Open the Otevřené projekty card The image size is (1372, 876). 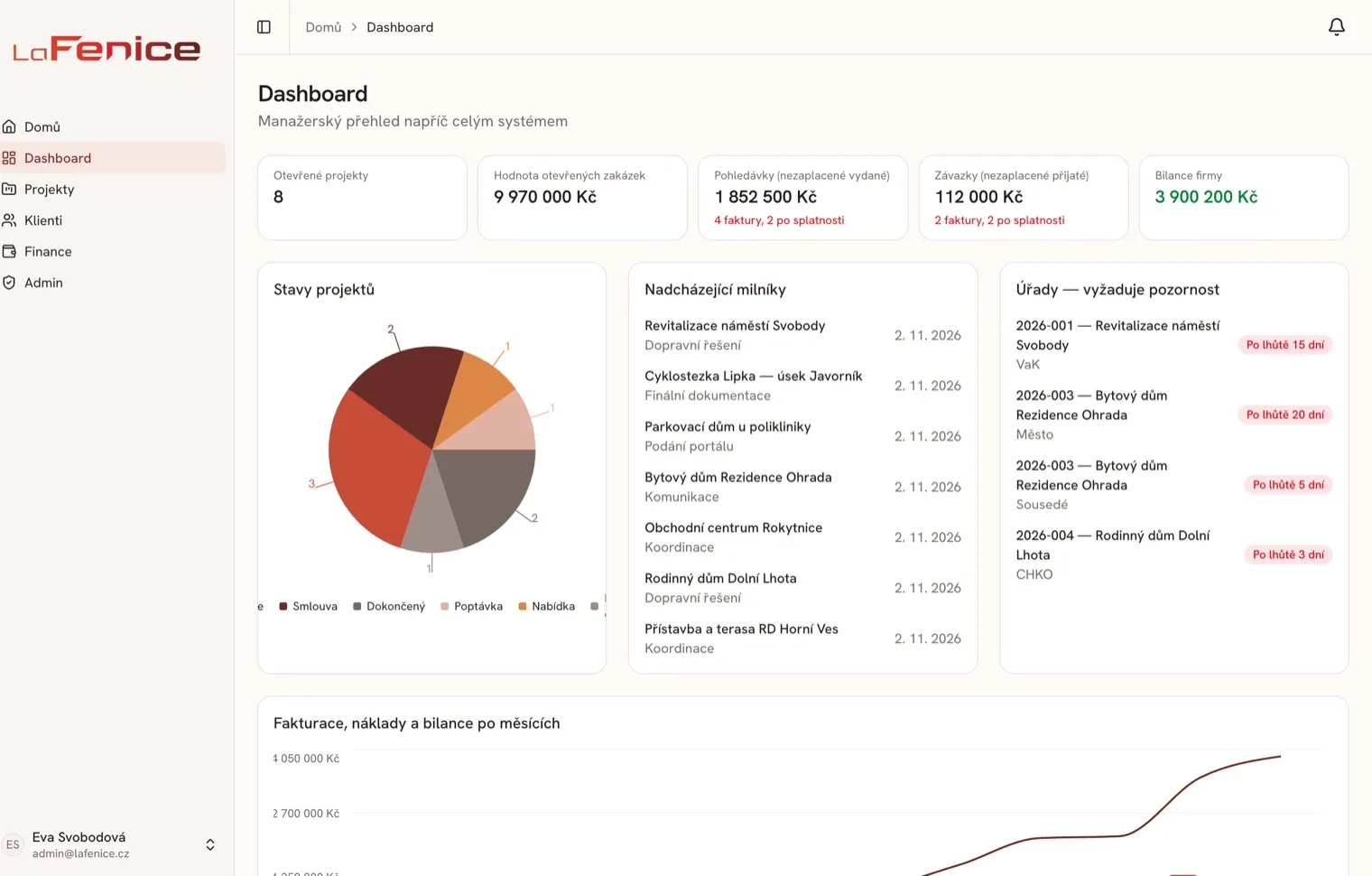point(362,198)
